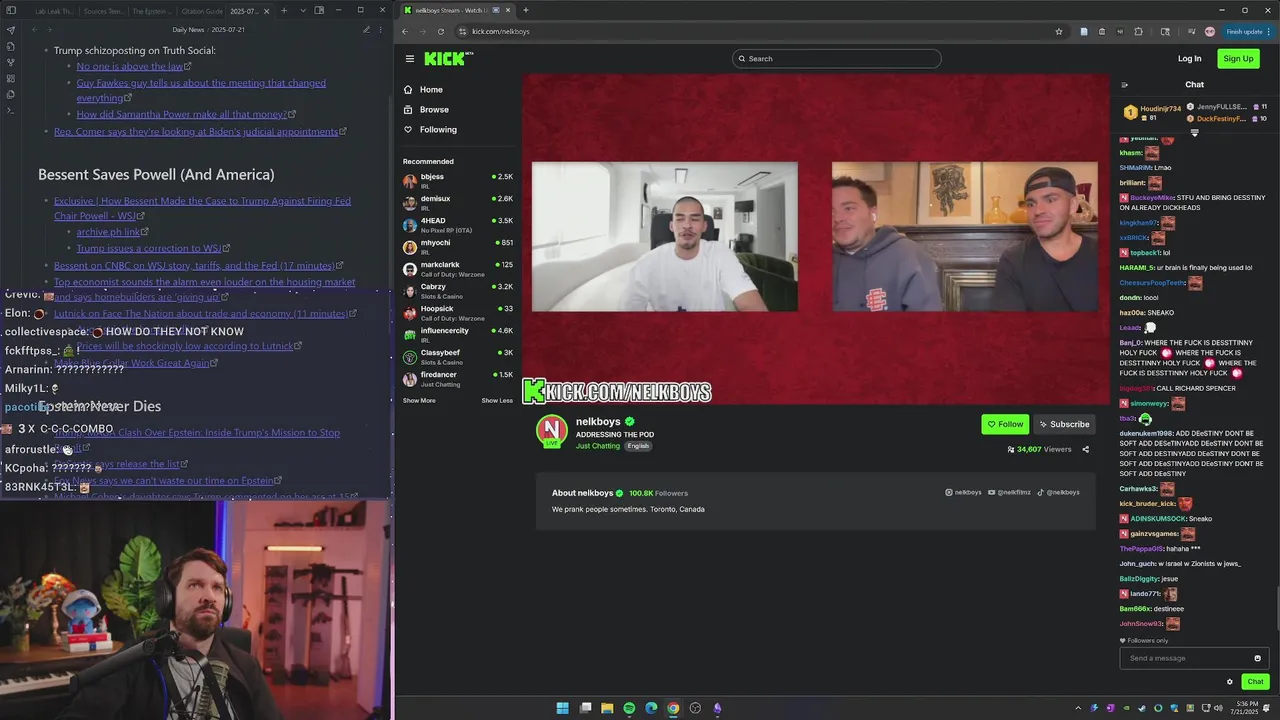Open recommended channel Classybeef
Image resolution: width=1280 pixels, height=720 pixels.
pyautogui.click(x=457, y=357)
